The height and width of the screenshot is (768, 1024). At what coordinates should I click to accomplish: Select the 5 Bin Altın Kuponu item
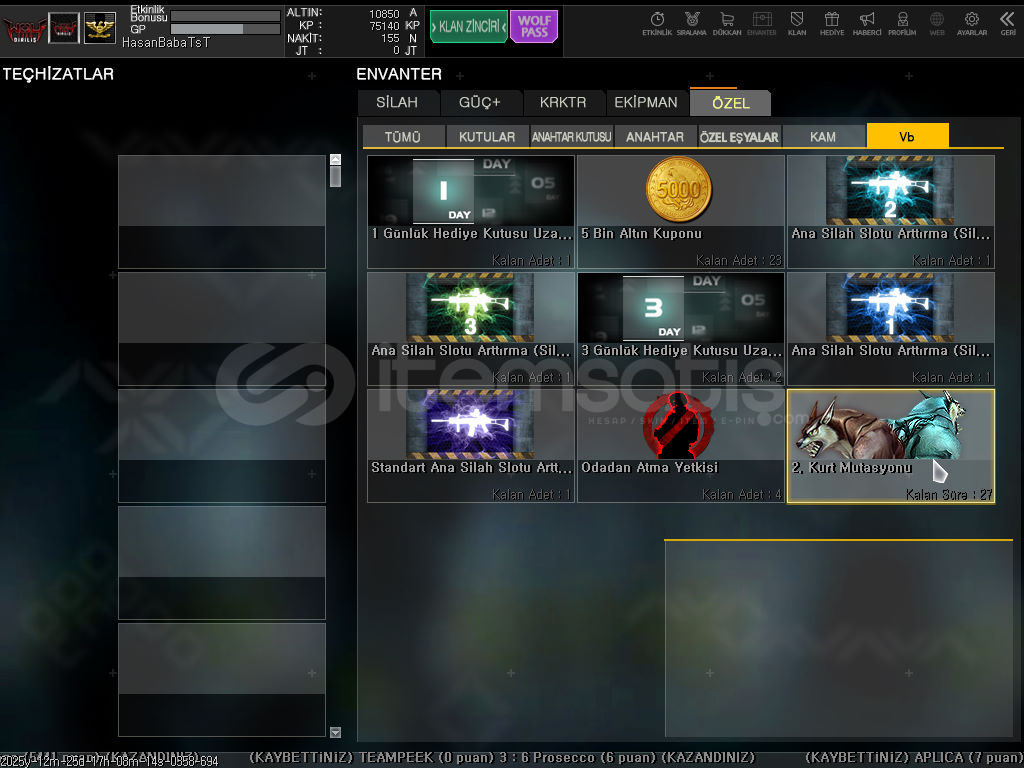click(x=680, y=211)
